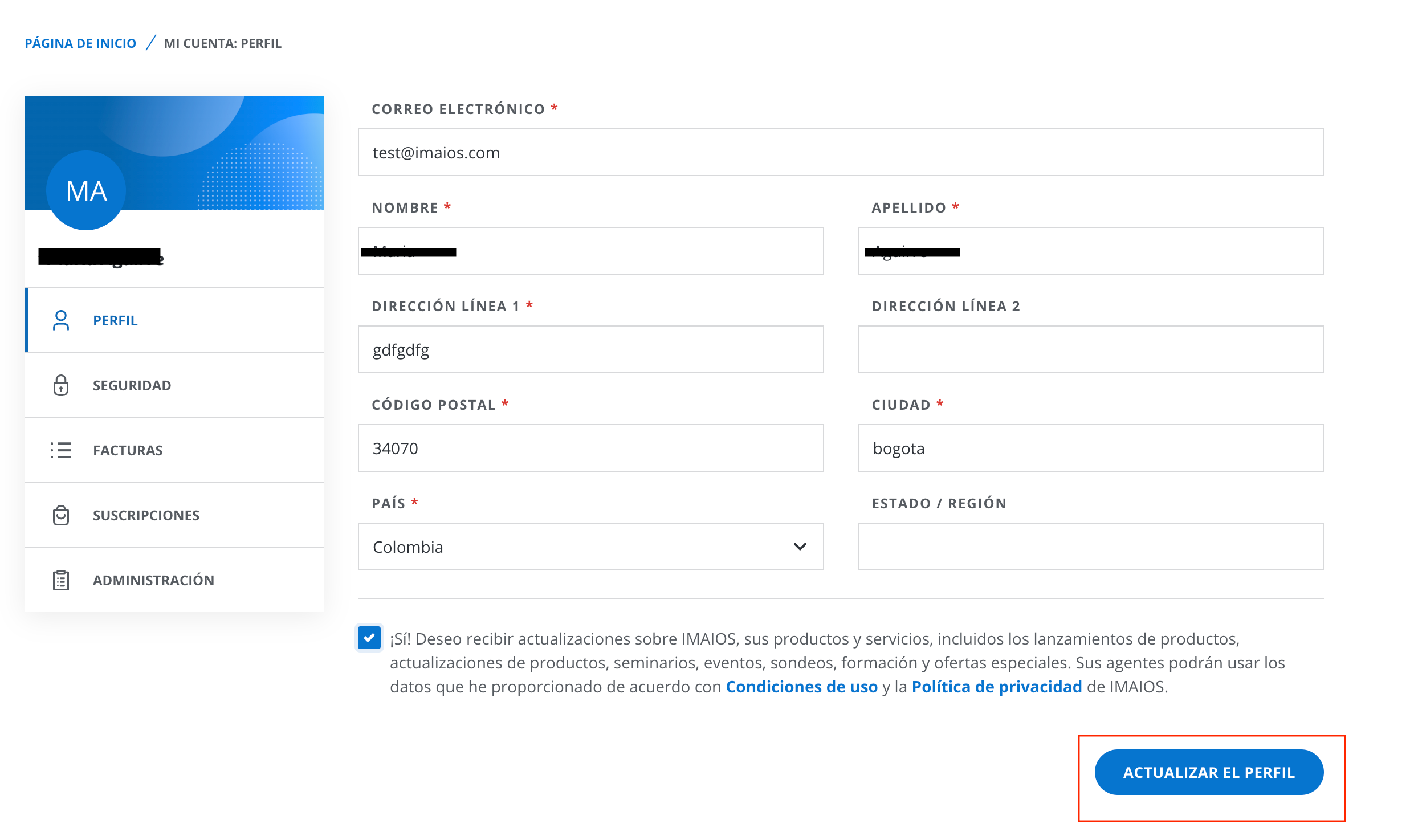Screen dimensions: 1410x840
Task: Click the Administración clipboard icon
Action: tap(61, 580)
